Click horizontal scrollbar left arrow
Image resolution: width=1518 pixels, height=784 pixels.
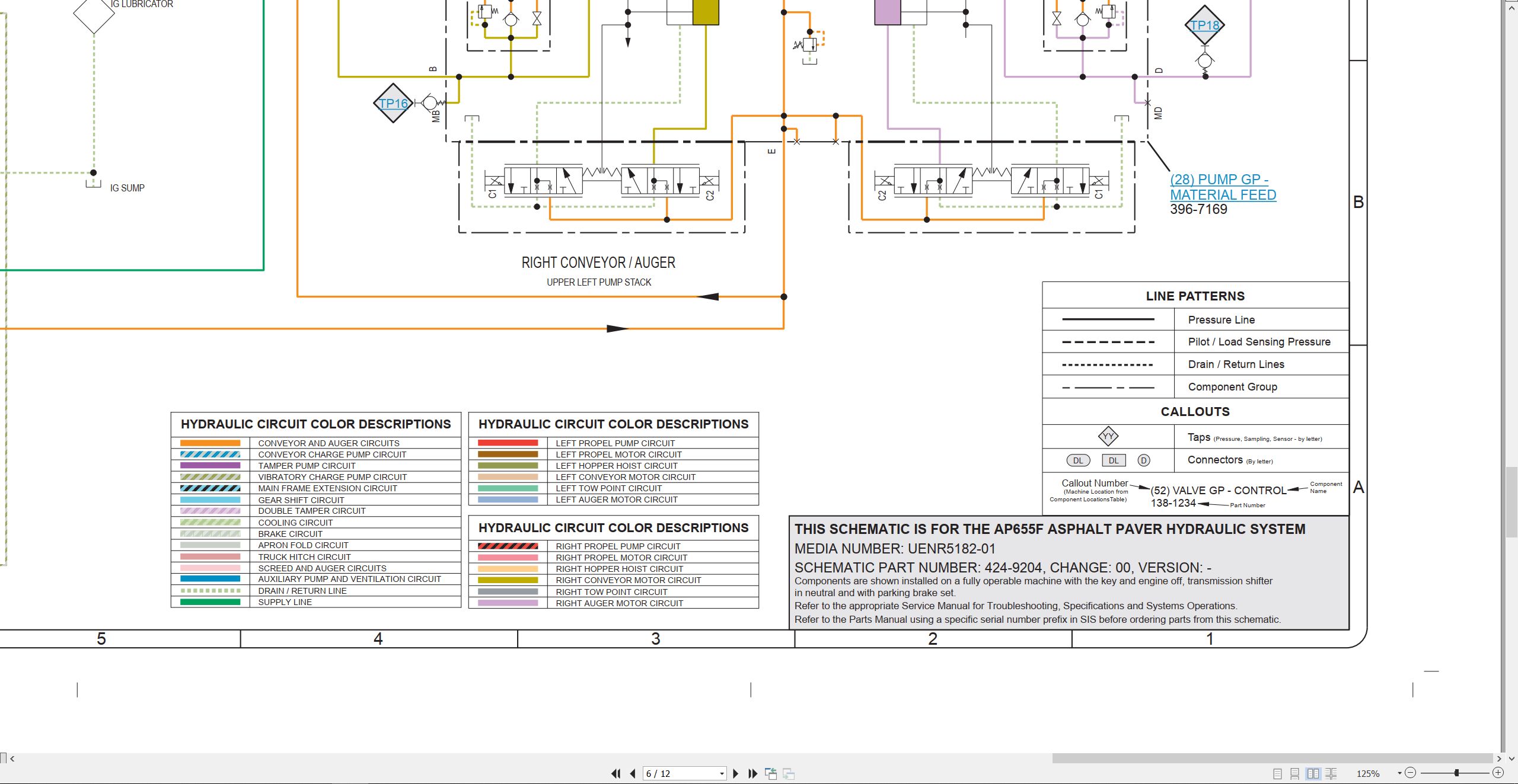click(12, 759)
